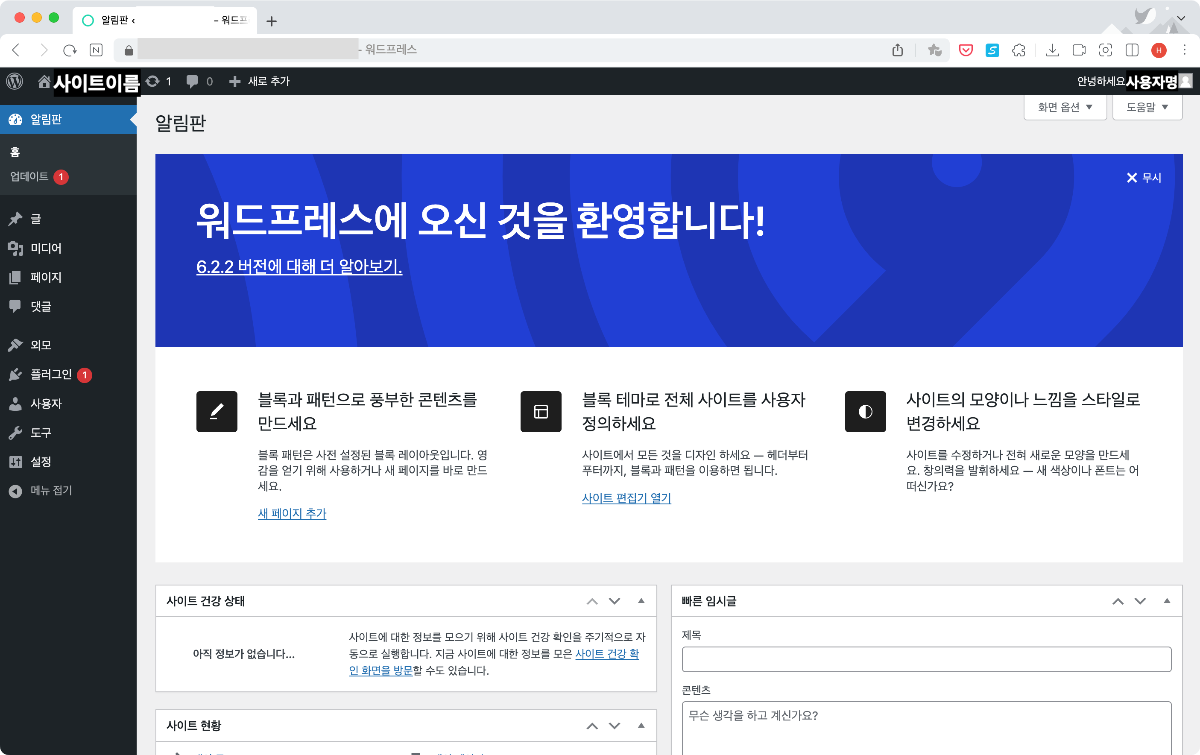This screenshot has width=1200, height=755.
Task: Click the share icon in address bar
Action: pyautogui.click(x=898, y=49)
